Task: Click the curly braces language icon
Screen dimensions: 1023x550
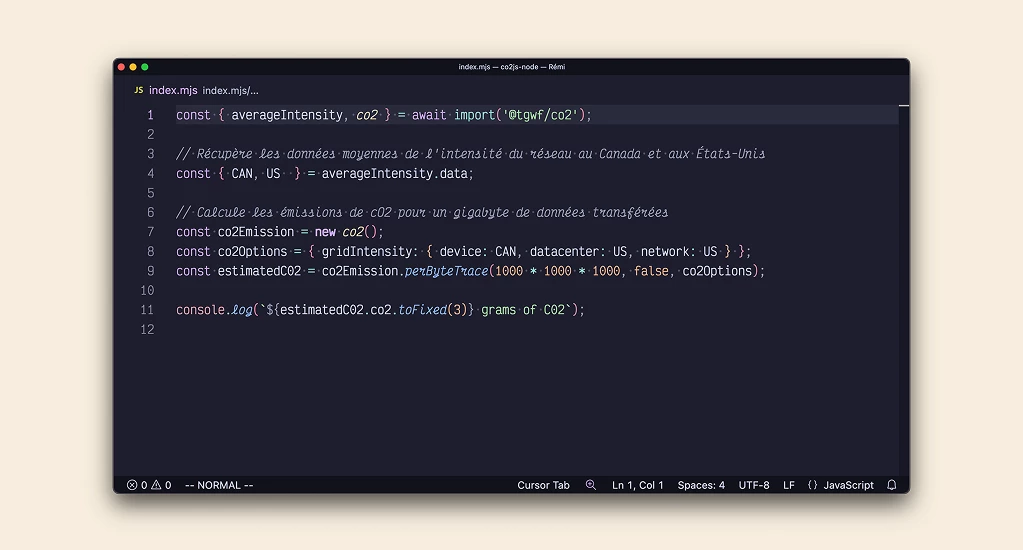Action: click(x=812, y=485)
